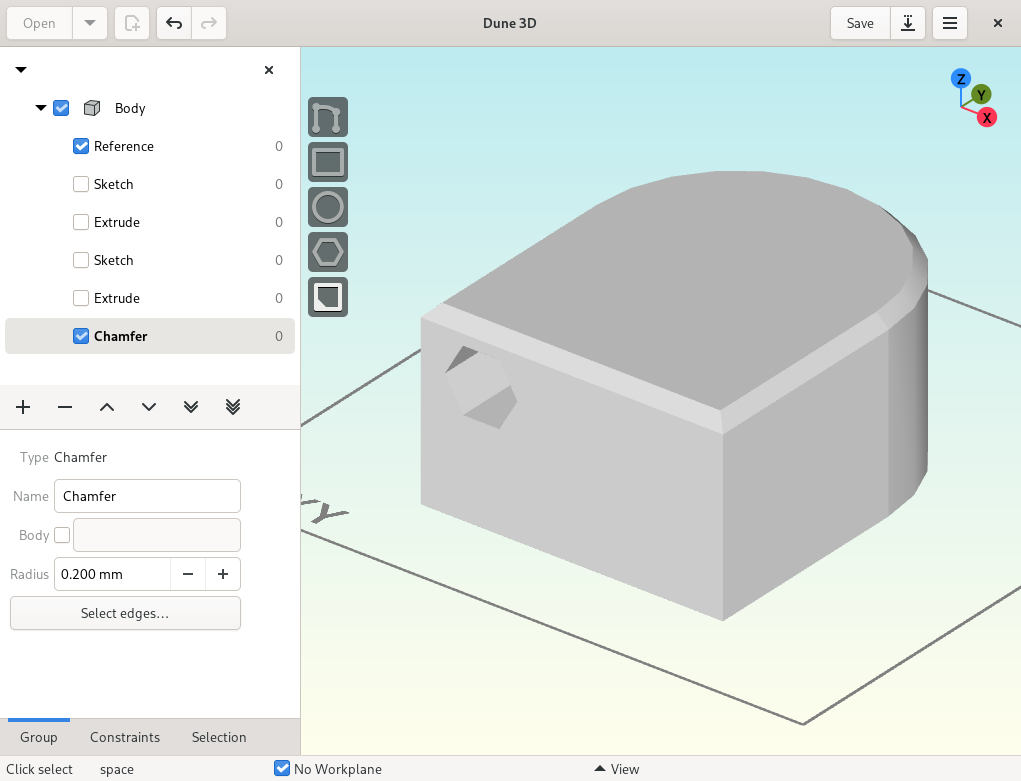Switch to the Constraints tab
The width and height of the screenshot is (1021, 781).
click(x=125, y=737)
